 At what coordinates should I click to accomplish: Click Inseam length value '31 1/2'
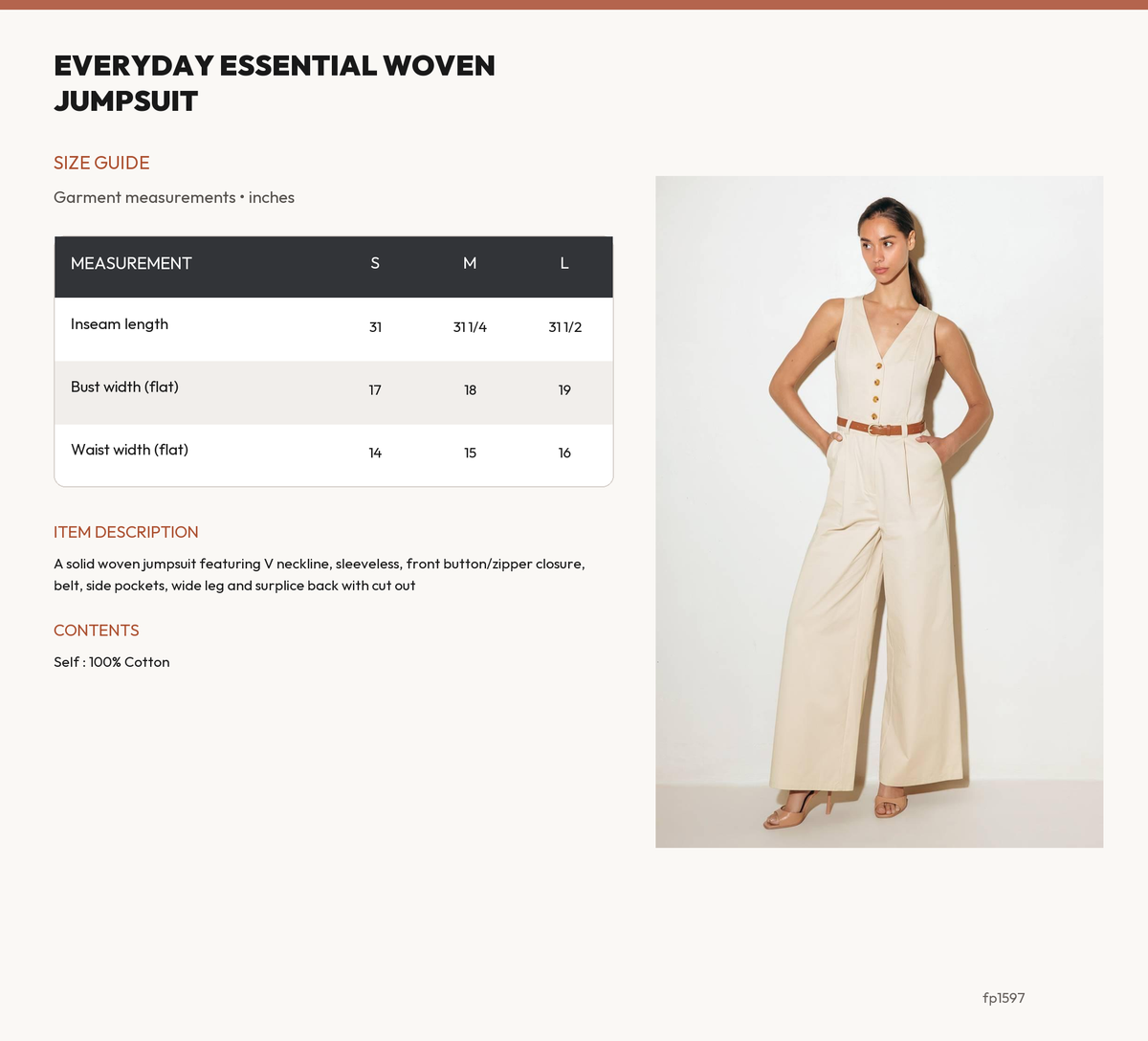pos(564,327)
